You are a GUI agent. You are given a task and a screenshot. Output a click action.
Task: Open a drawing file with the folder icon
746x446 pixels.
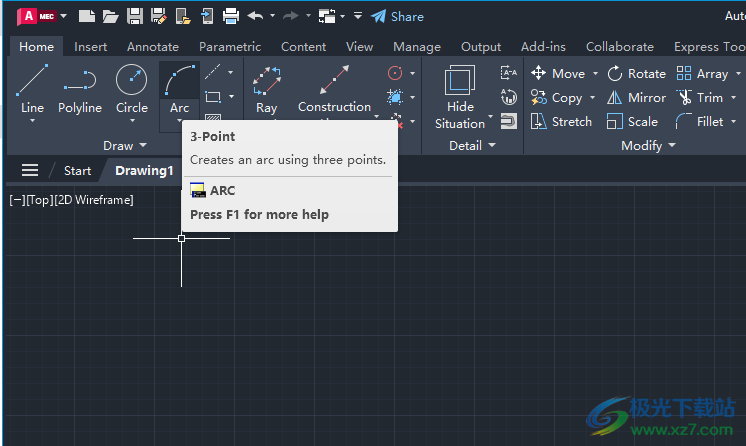click(110, 17)
